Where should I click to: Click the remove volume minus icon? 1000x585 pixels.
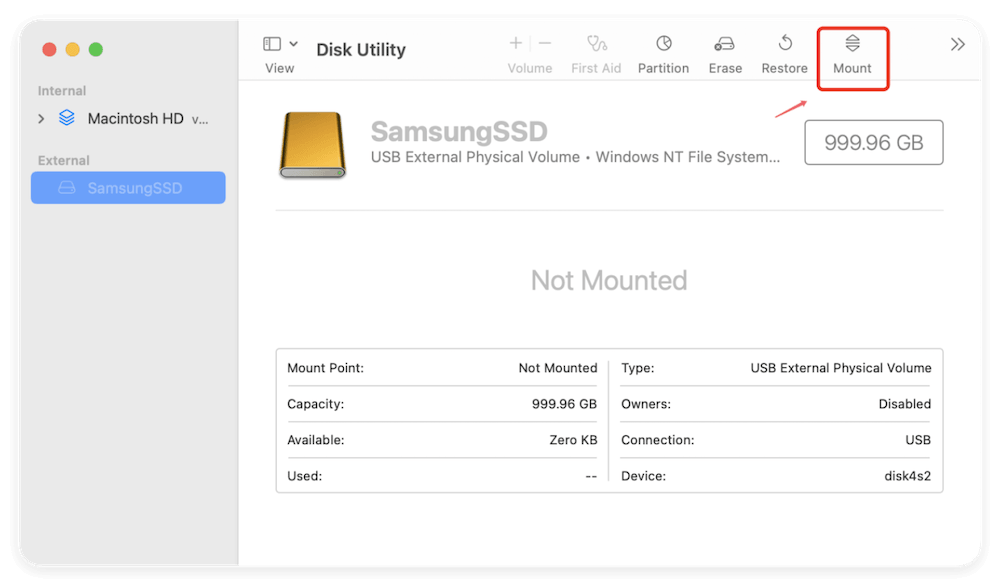(x=545, y=43)
